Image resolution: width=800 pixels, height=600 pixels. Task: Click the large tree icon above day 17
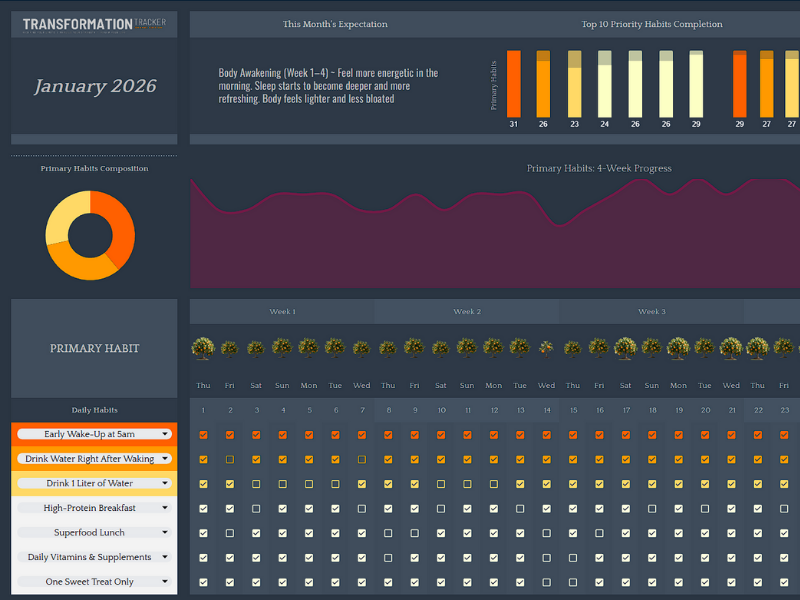pos(625,347)
